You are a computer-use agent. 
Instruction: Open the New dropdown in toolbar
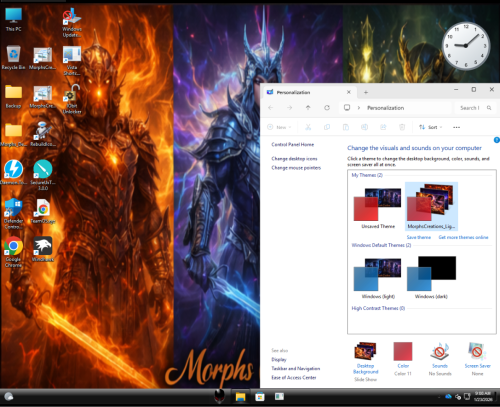(279, 127)
